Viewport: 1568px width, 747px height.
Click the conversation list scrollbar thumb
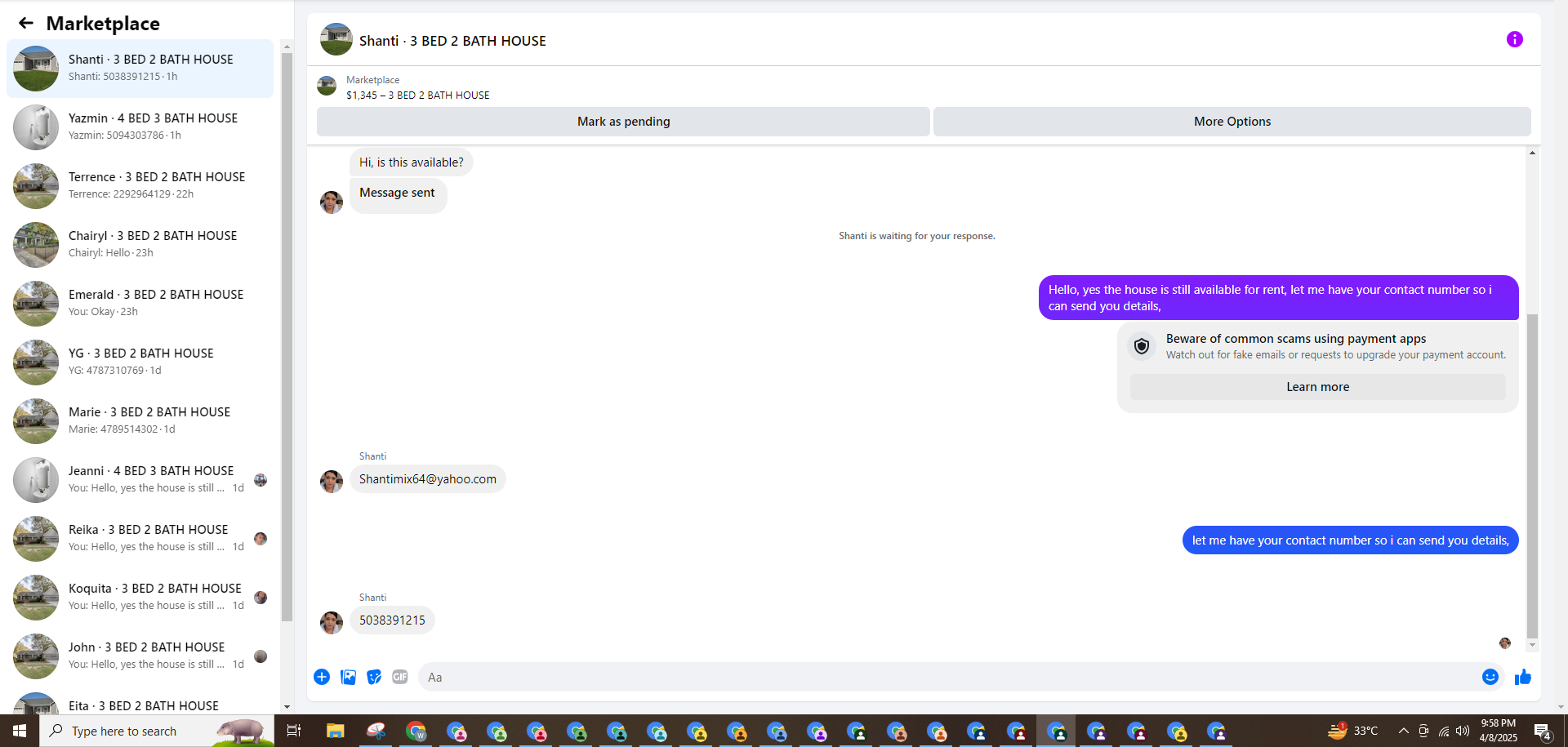point(287,336)
